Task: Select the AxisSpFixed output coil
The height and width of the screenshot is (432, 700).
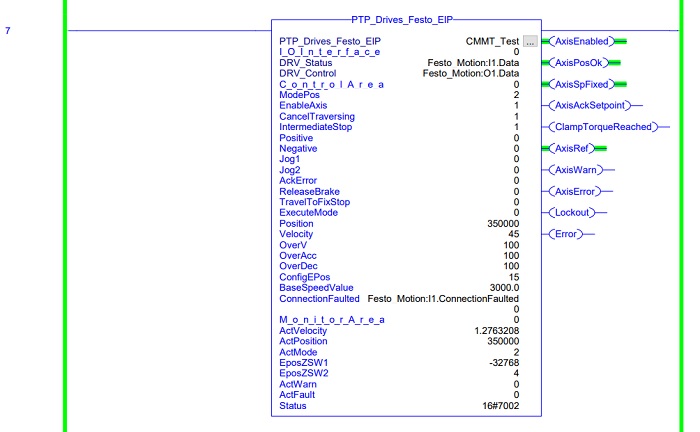Action: pyautogui.click(x=582, y=84)
